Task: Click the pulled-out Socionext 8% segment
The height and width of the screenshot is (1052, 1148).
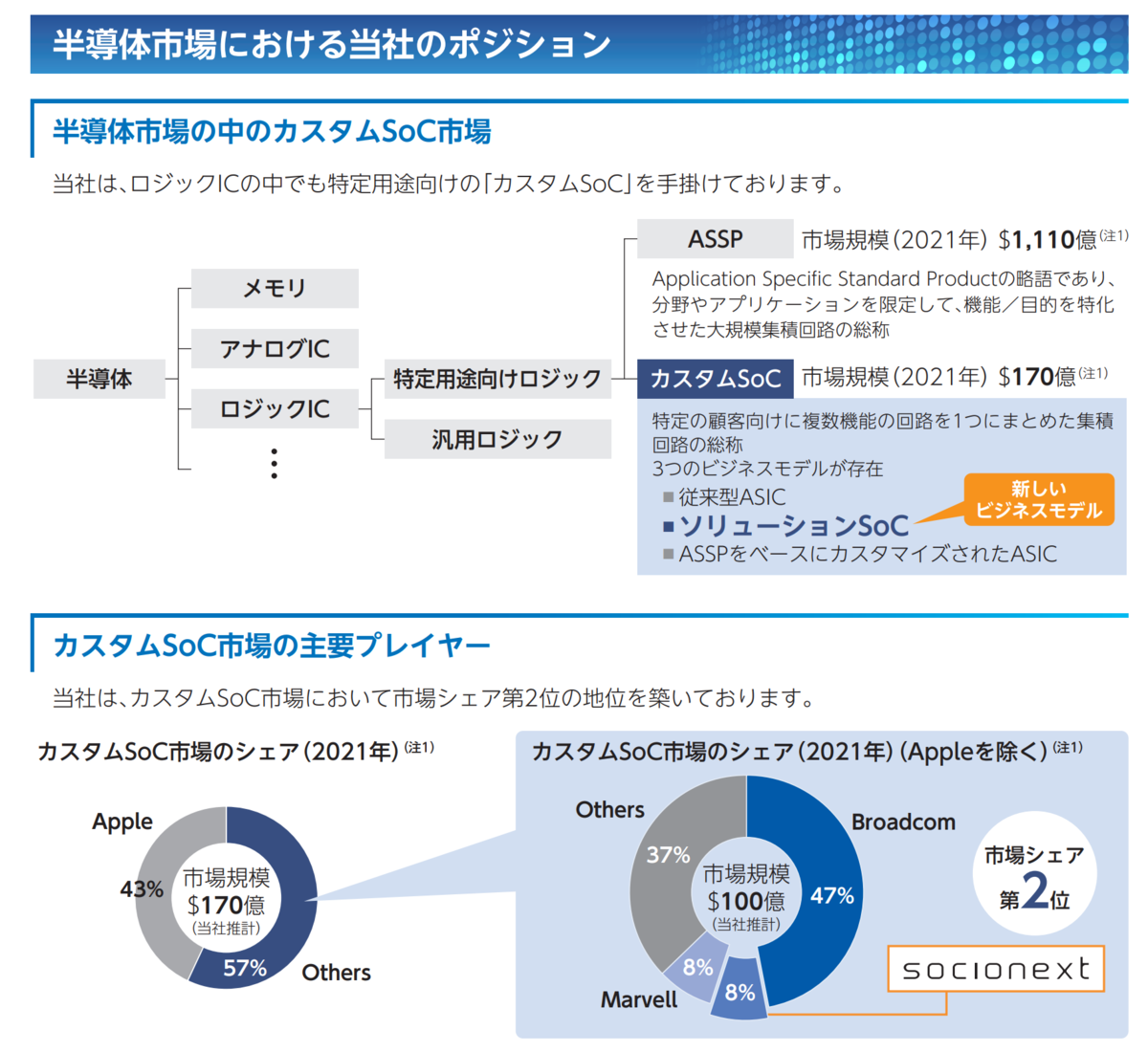Action: (740, 990)
